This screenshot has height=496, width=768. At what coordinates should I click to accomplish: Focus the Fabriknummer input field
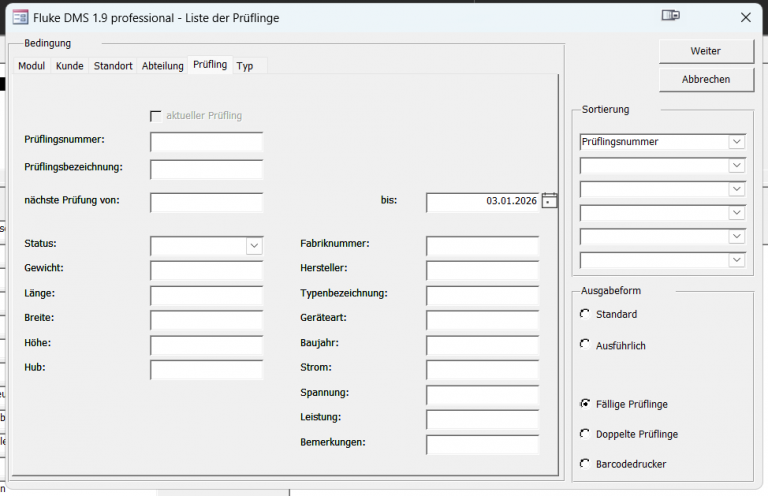pos(482,246)
